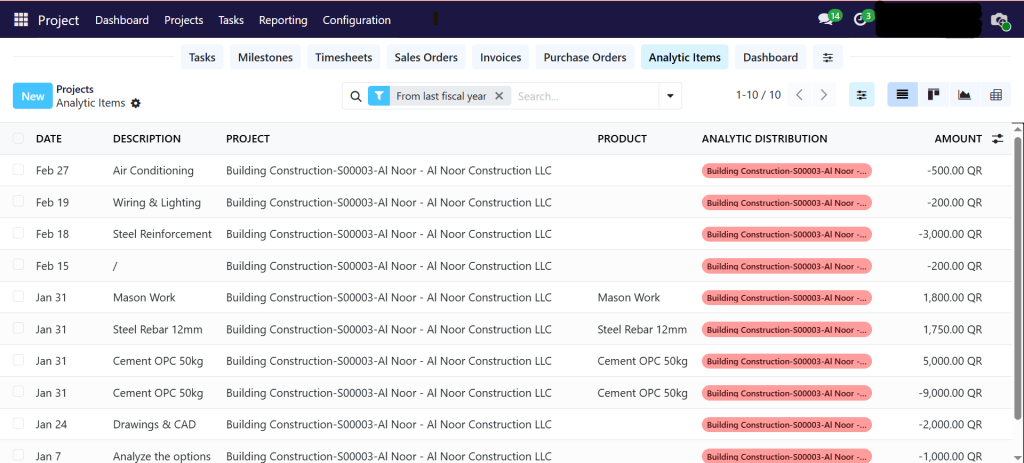Open the smart-buttons settings sliders icon
1024x463 pixels.
pos(828,57)
